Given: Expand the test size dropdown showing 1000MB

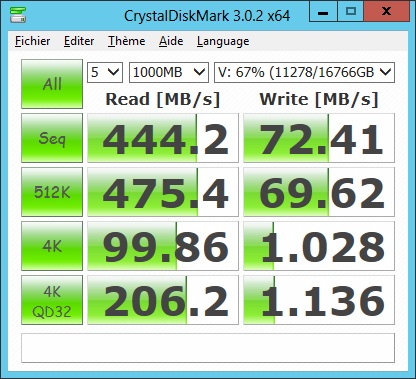Looking at the screenshot, I should [169, 72].
